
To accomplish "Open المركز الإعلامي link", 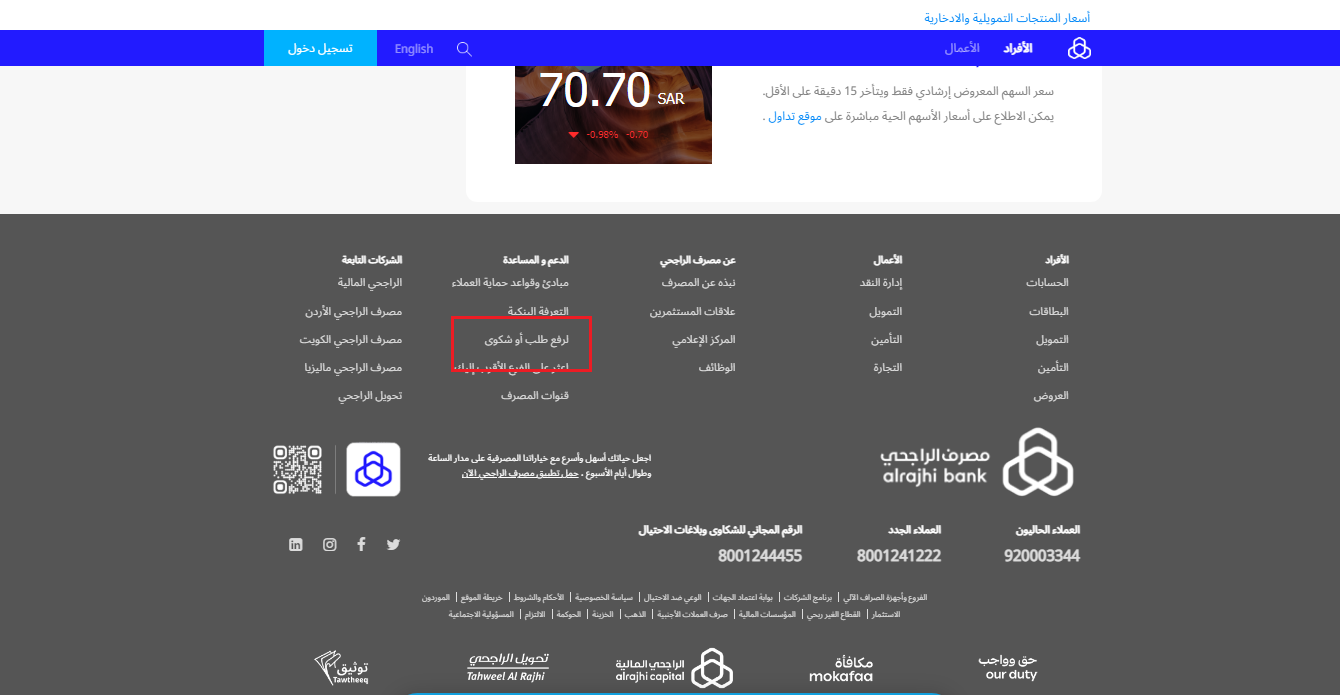I will 704,340.
